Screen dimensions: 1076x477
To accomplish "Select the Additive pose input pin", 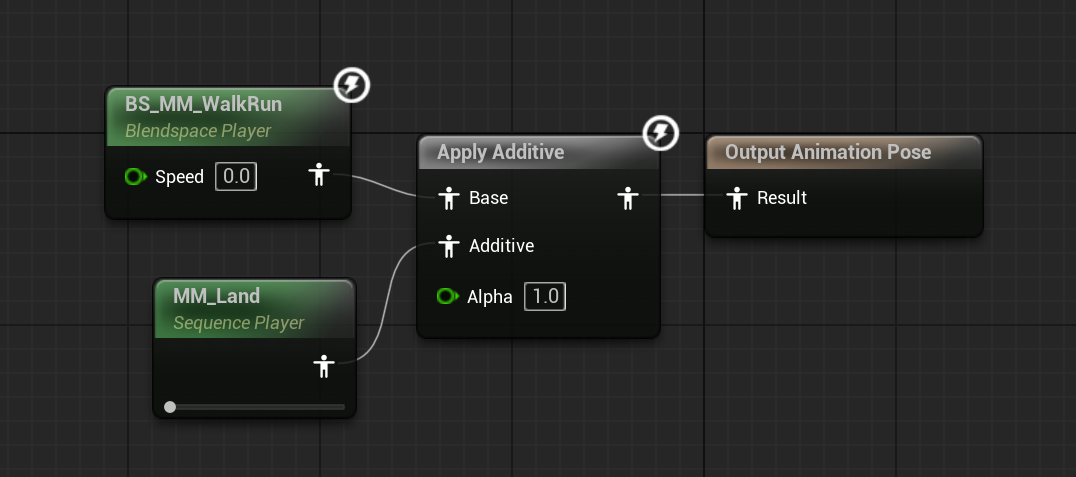I will (x=449, y=246).
